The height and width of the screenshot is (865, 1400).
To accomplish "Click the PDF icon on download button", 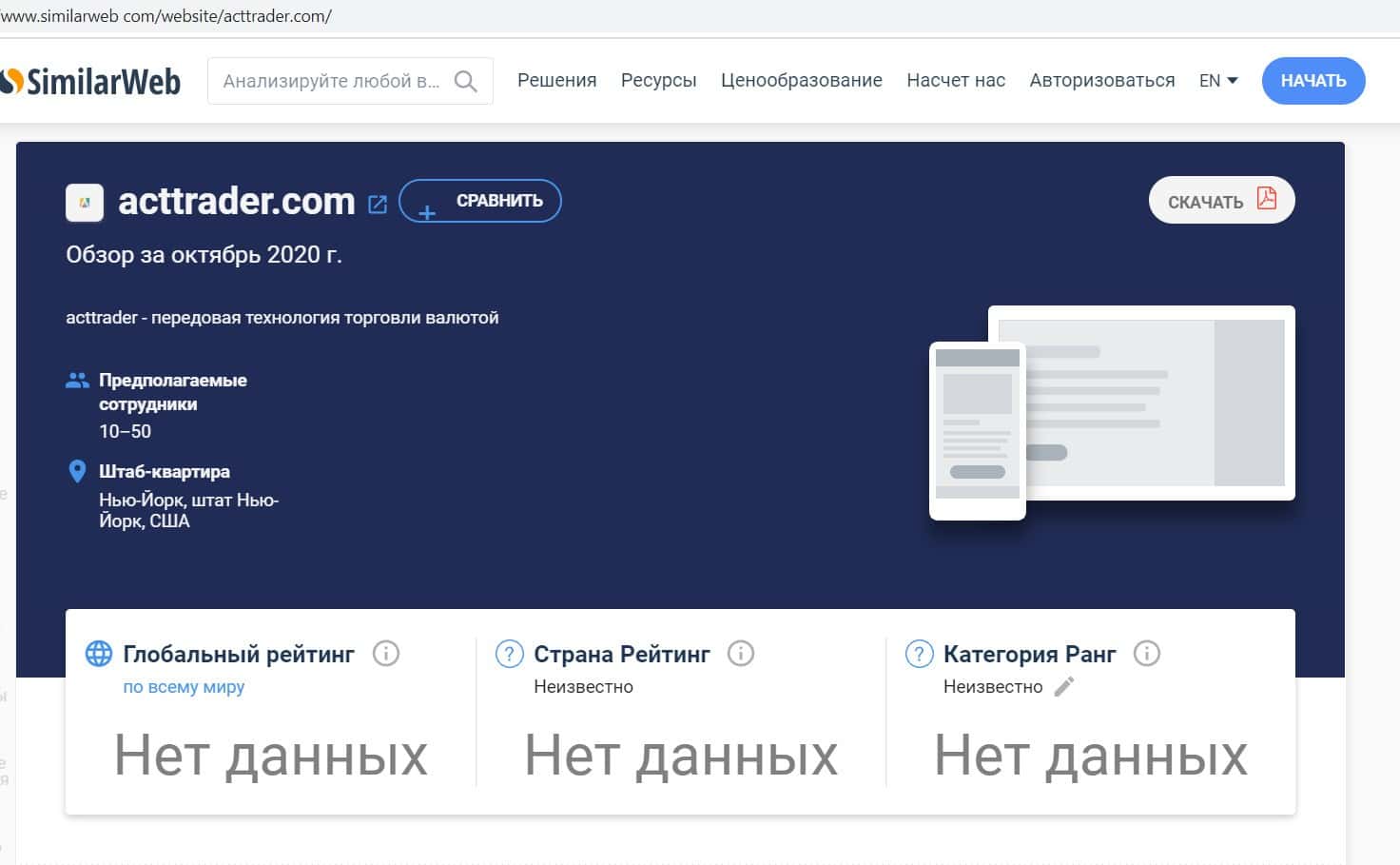I will 1267,198.
